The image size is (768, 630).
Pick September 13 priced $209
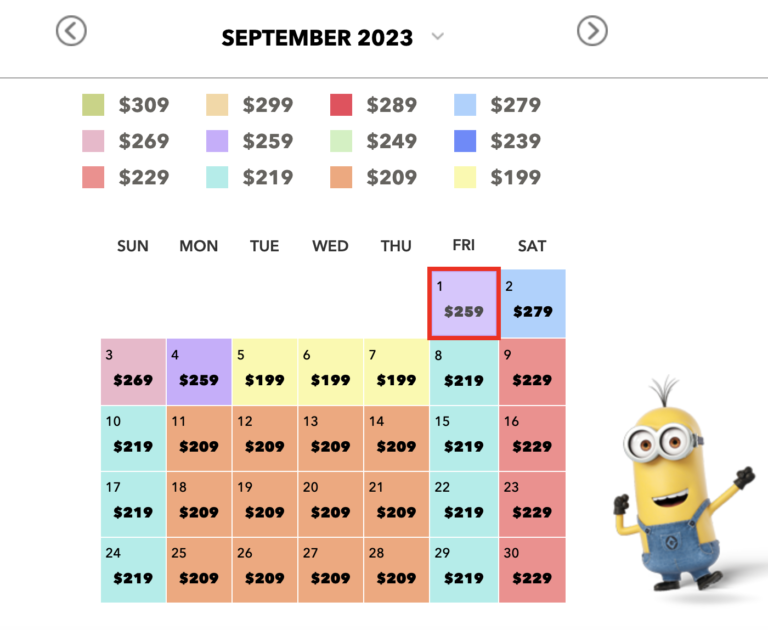(331, 438)
